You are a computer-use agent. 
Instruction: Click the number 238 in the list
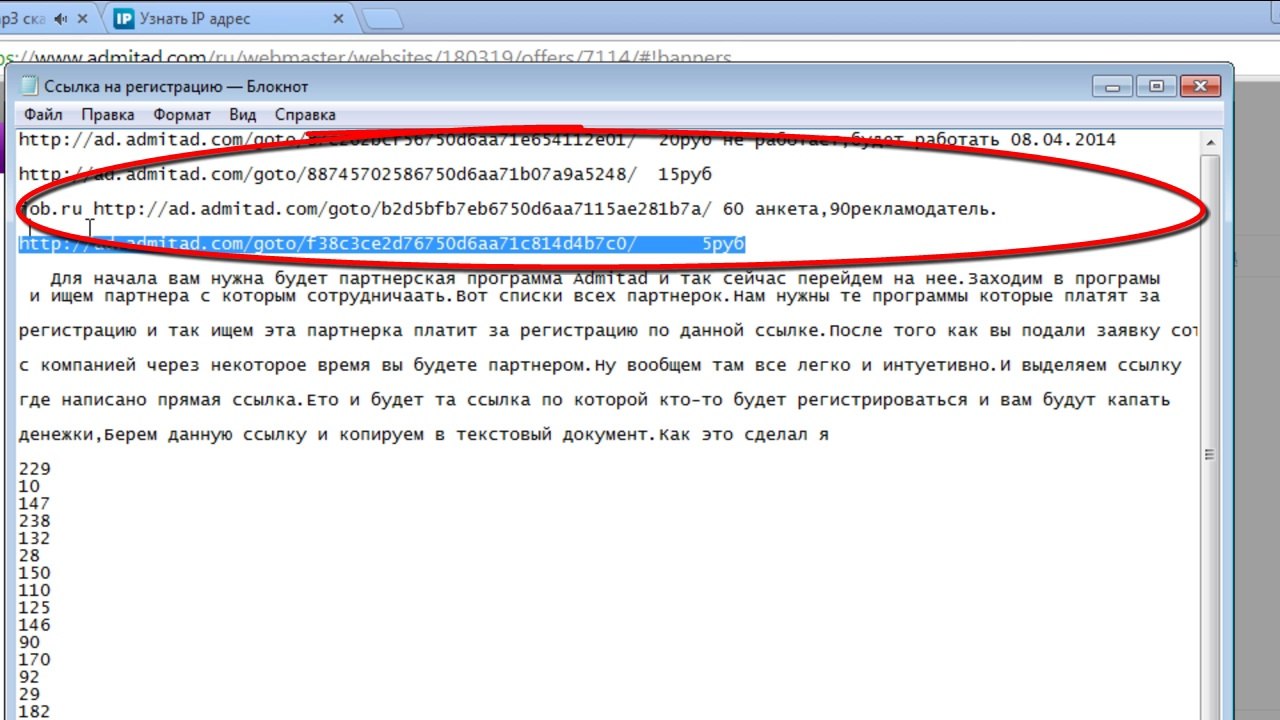click(34, 521)
